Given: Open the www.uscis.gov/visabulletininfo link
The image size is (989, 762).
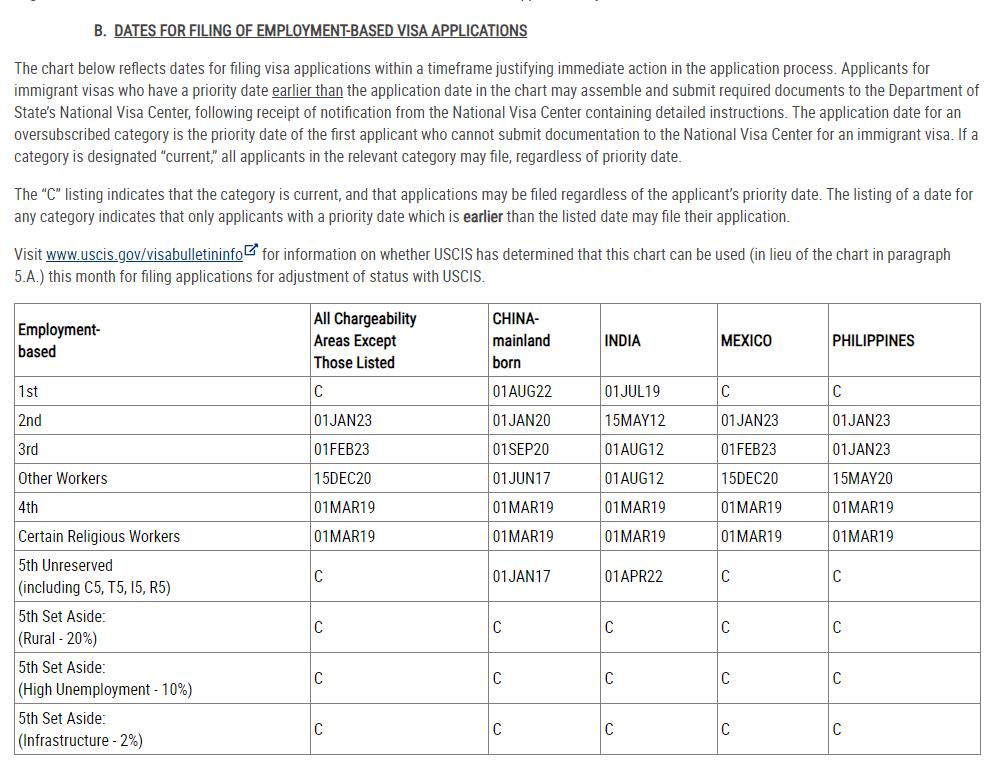Looking at the screenshot, I should click(x=144, y=254).
